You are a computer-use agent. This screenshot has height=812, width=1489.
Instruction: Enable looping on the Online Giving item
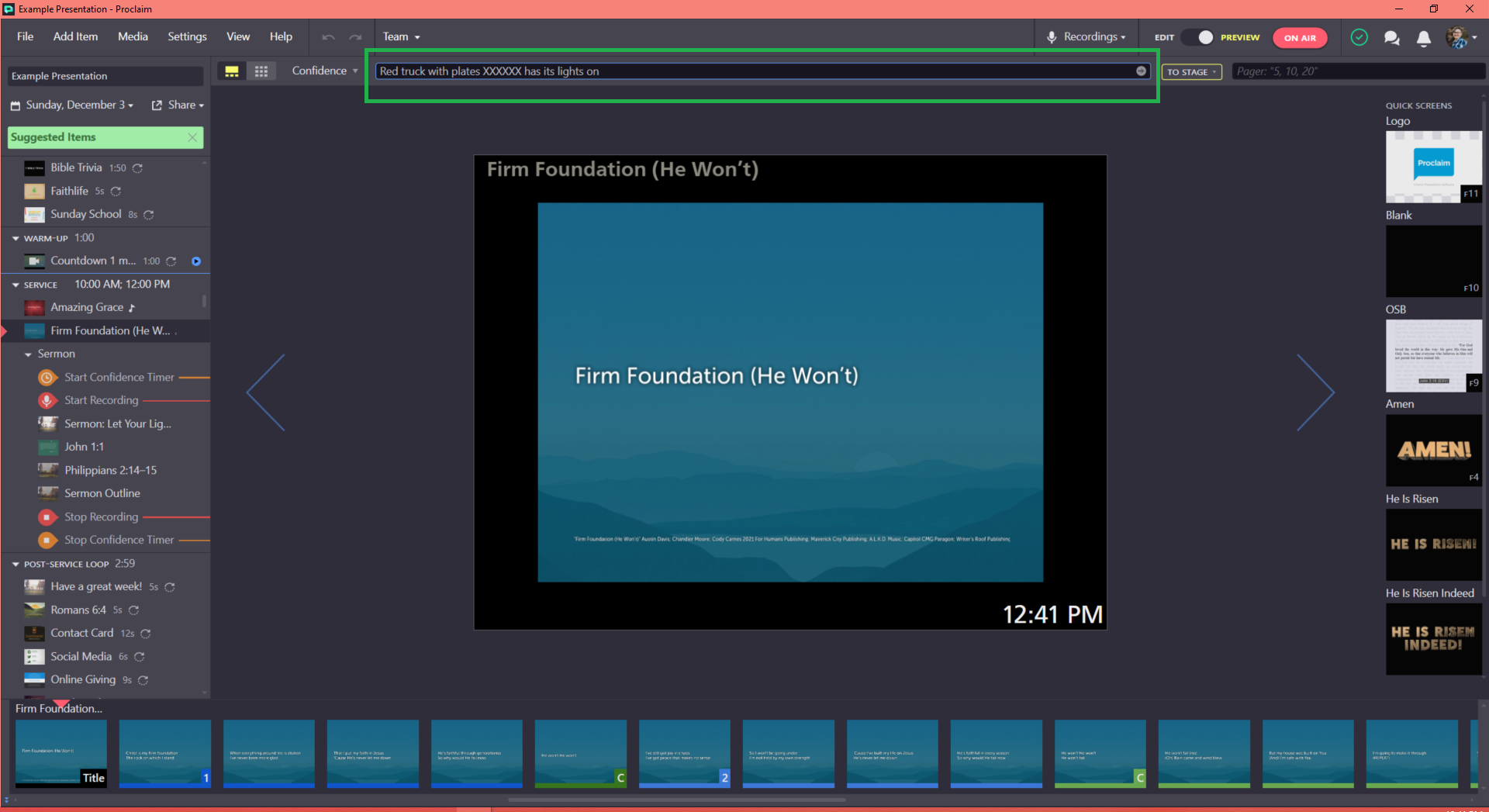[143, 680]
